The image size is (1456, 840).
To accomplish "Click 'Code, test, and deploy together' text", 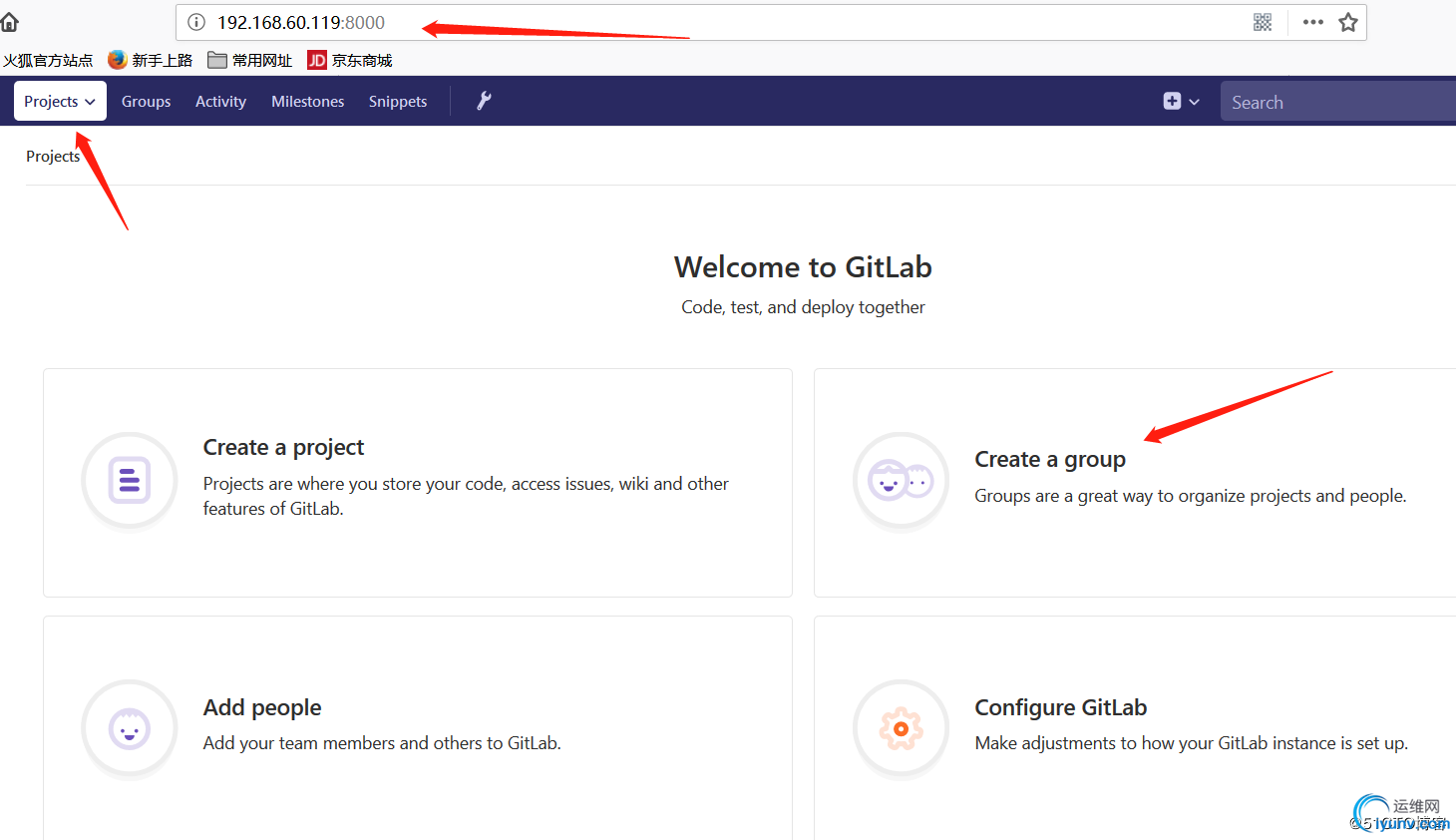I will 803,307.
